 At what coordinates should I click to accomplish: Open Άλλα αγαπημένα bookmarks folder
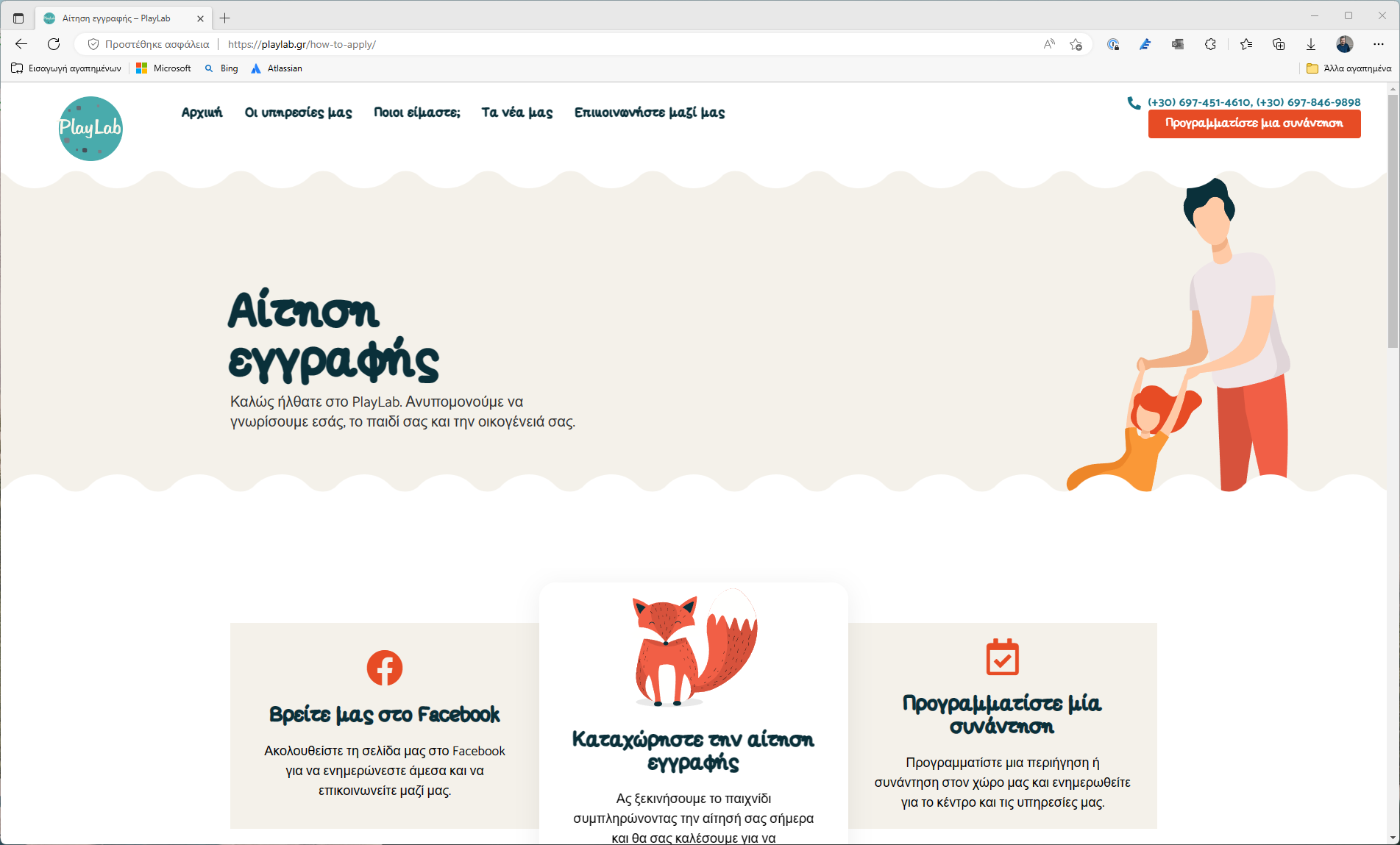point(1349,68)
